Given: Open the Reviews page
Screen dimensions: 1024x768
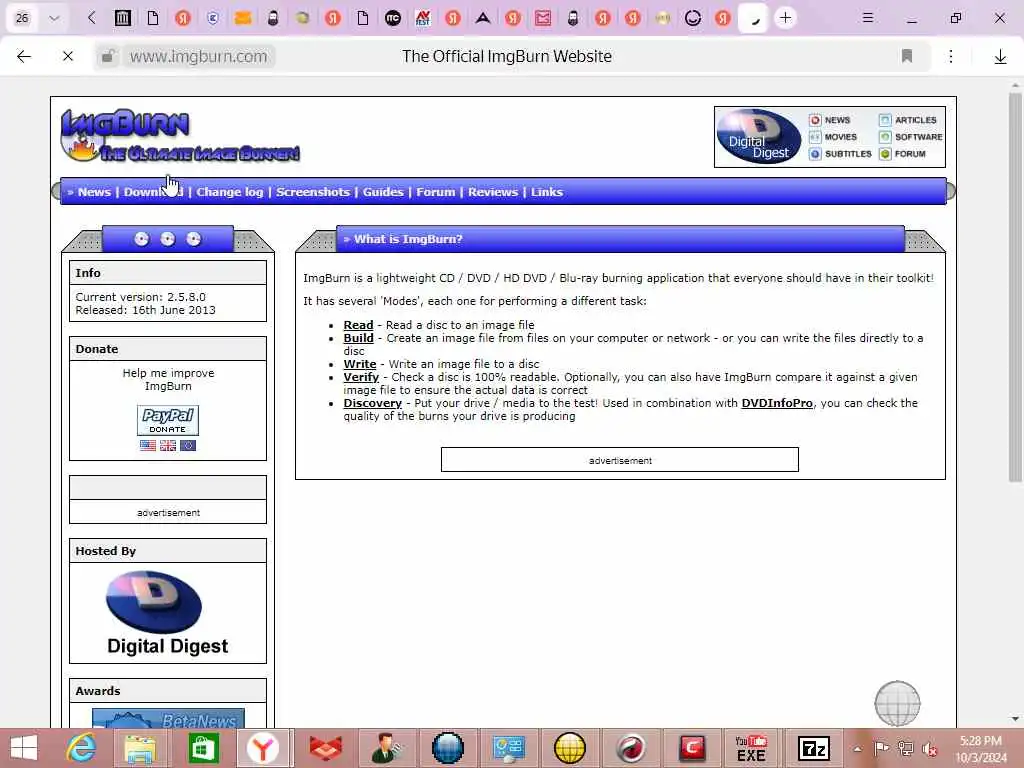Looking at the screenshot, I should tap(492, 192).
